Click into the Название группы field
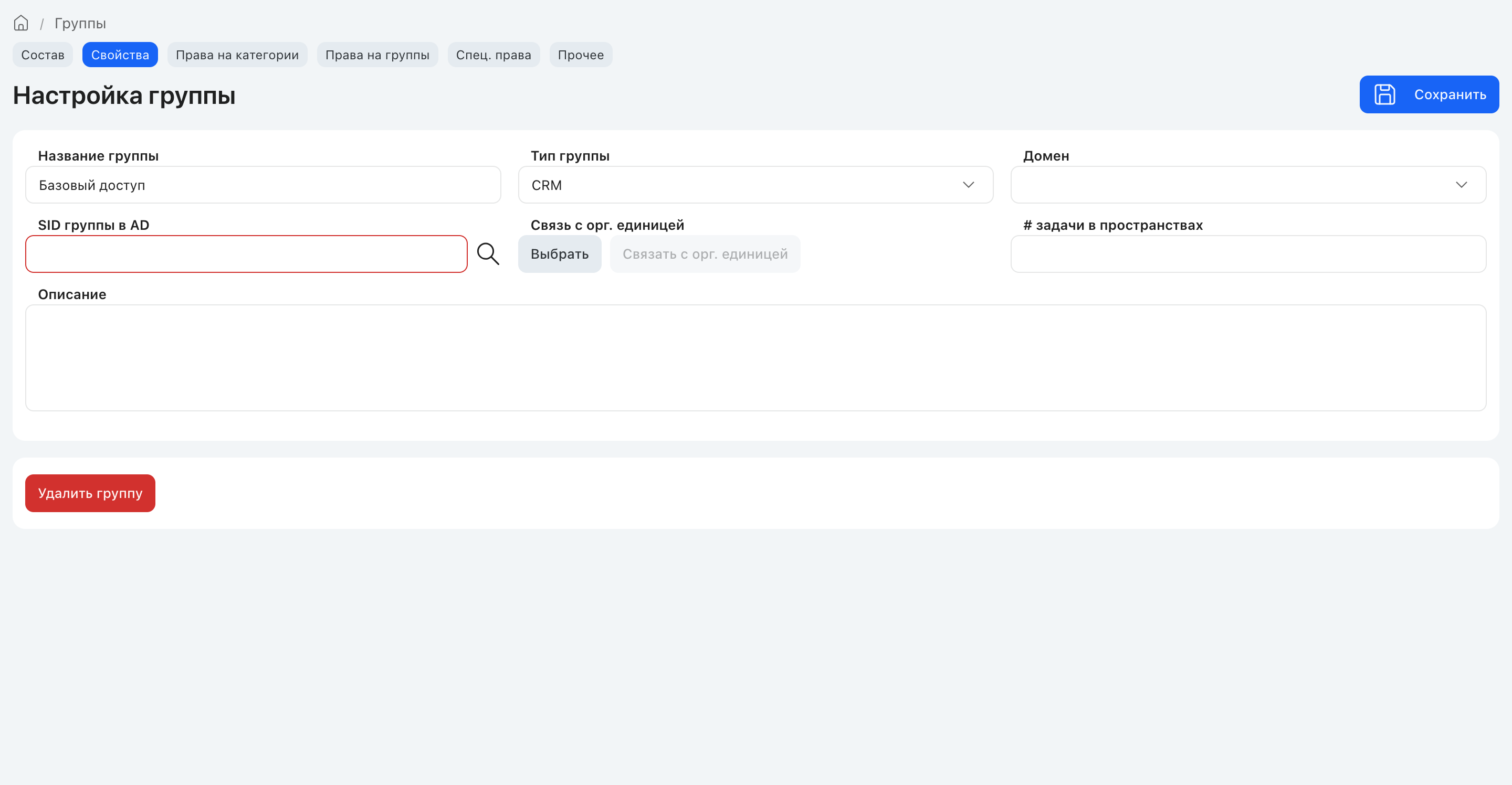This screenshot has width=1512, height=785. 263,185
